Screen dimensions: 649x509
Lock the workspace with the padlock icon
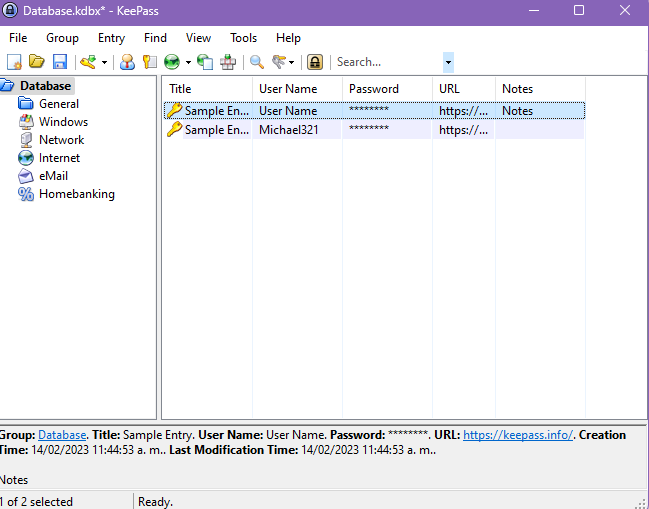(x=315, y=62)
